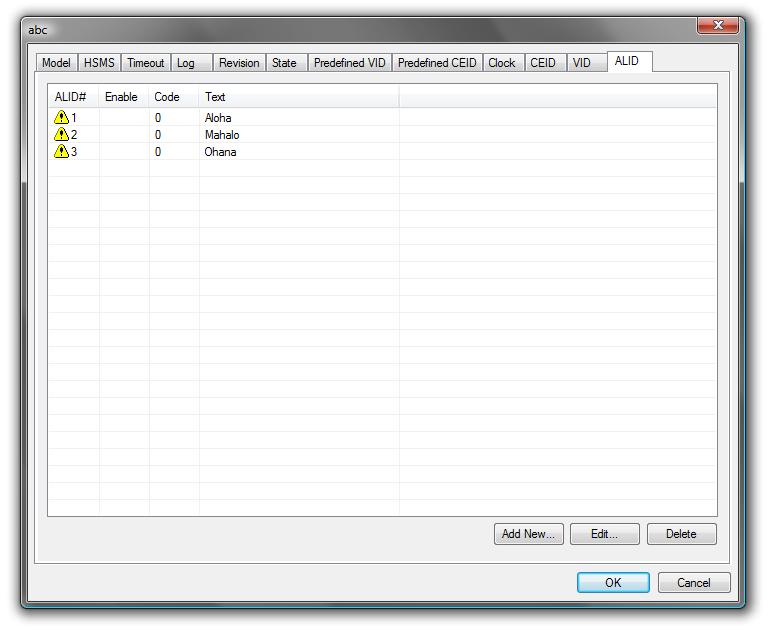
Task: Click the warning icon for ALID 3
Action: 61,152
